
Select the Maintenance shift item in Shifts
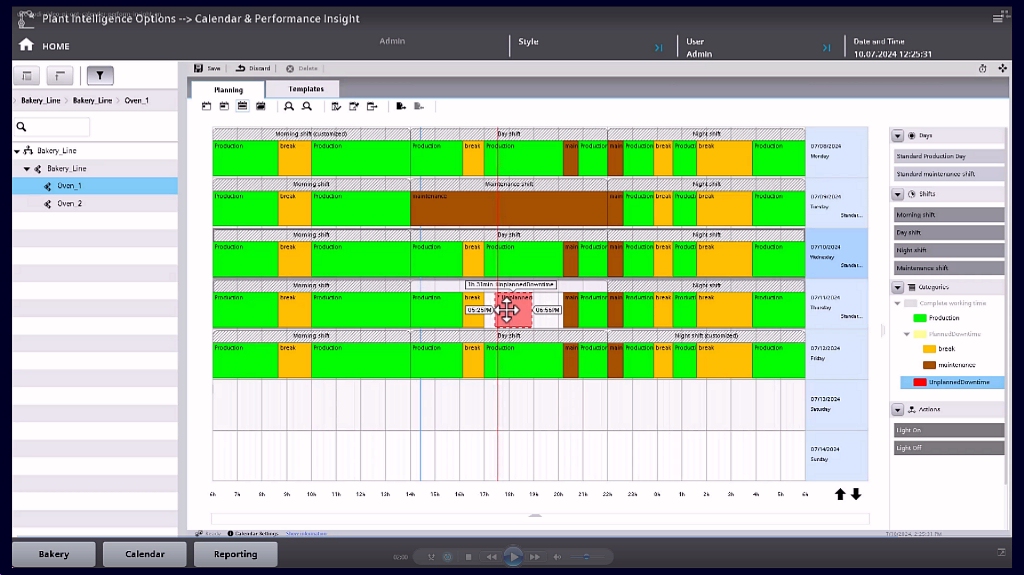click(948, 268)
